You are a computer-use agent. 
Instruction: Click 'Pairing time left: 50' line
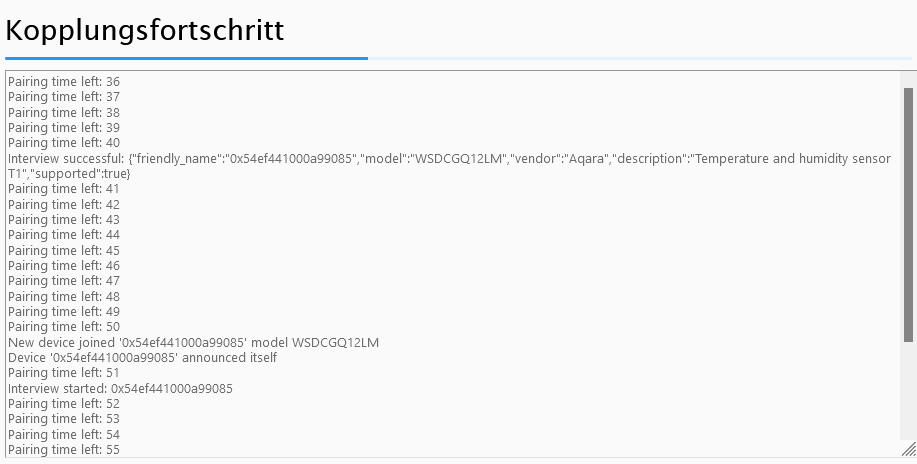[x=64, y=327]
